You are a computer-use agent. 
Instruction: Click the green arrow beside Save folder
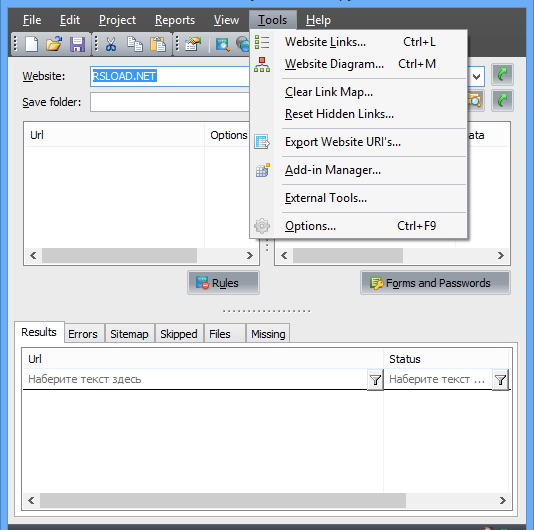click(502, 100)
